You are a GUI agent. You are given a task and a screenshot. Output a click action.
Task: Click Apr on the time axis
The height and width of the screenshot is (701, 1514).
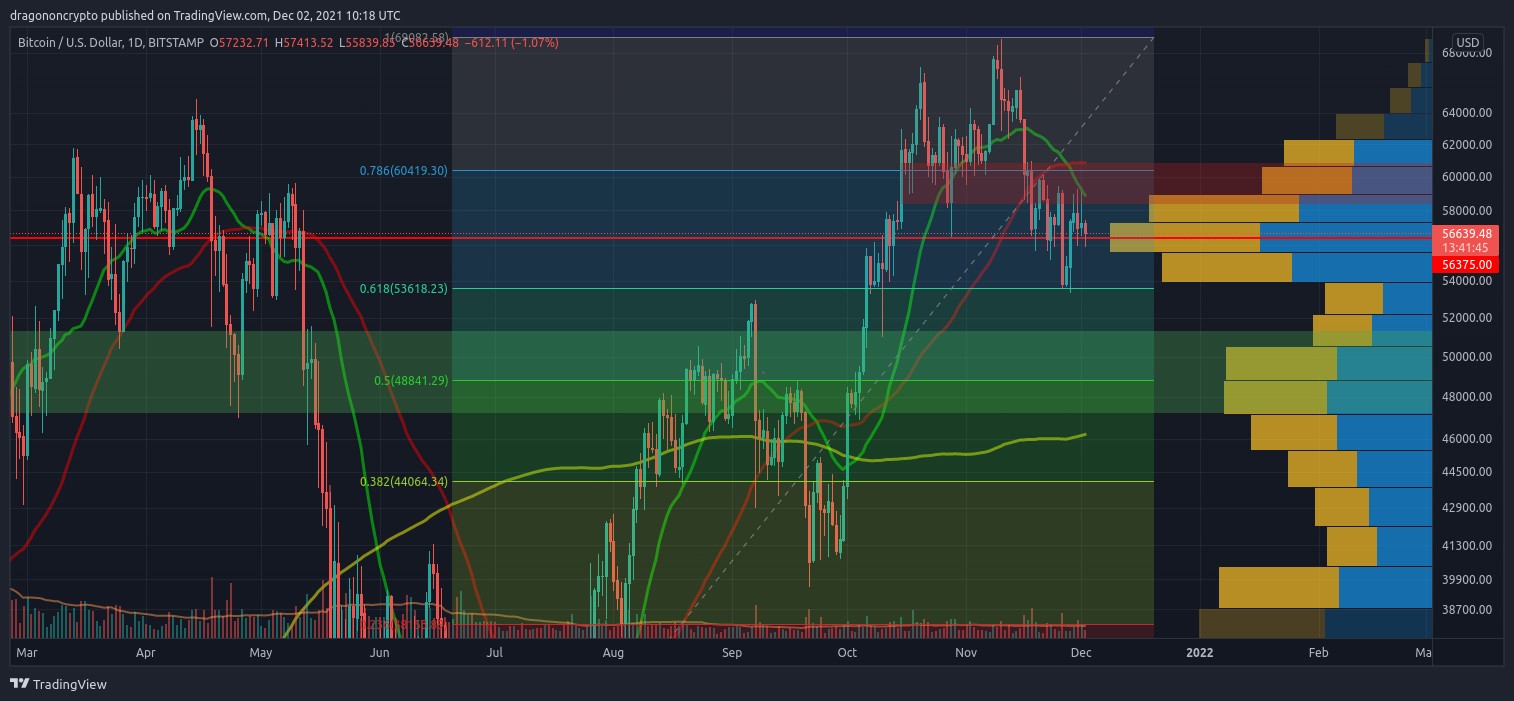(146, 653)
